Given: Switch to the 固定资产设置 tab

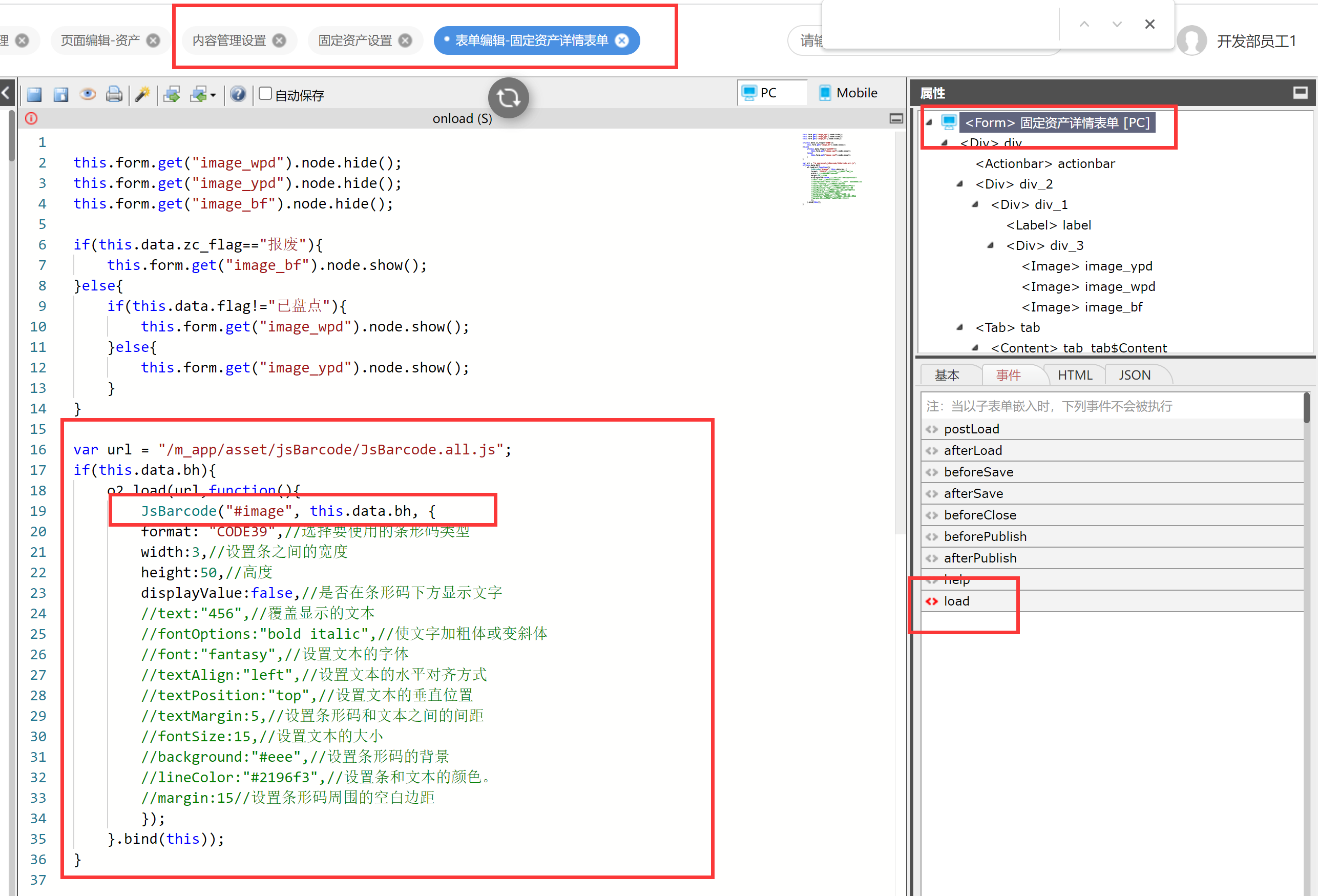Looking at the screenshot, I should [355, 41].
